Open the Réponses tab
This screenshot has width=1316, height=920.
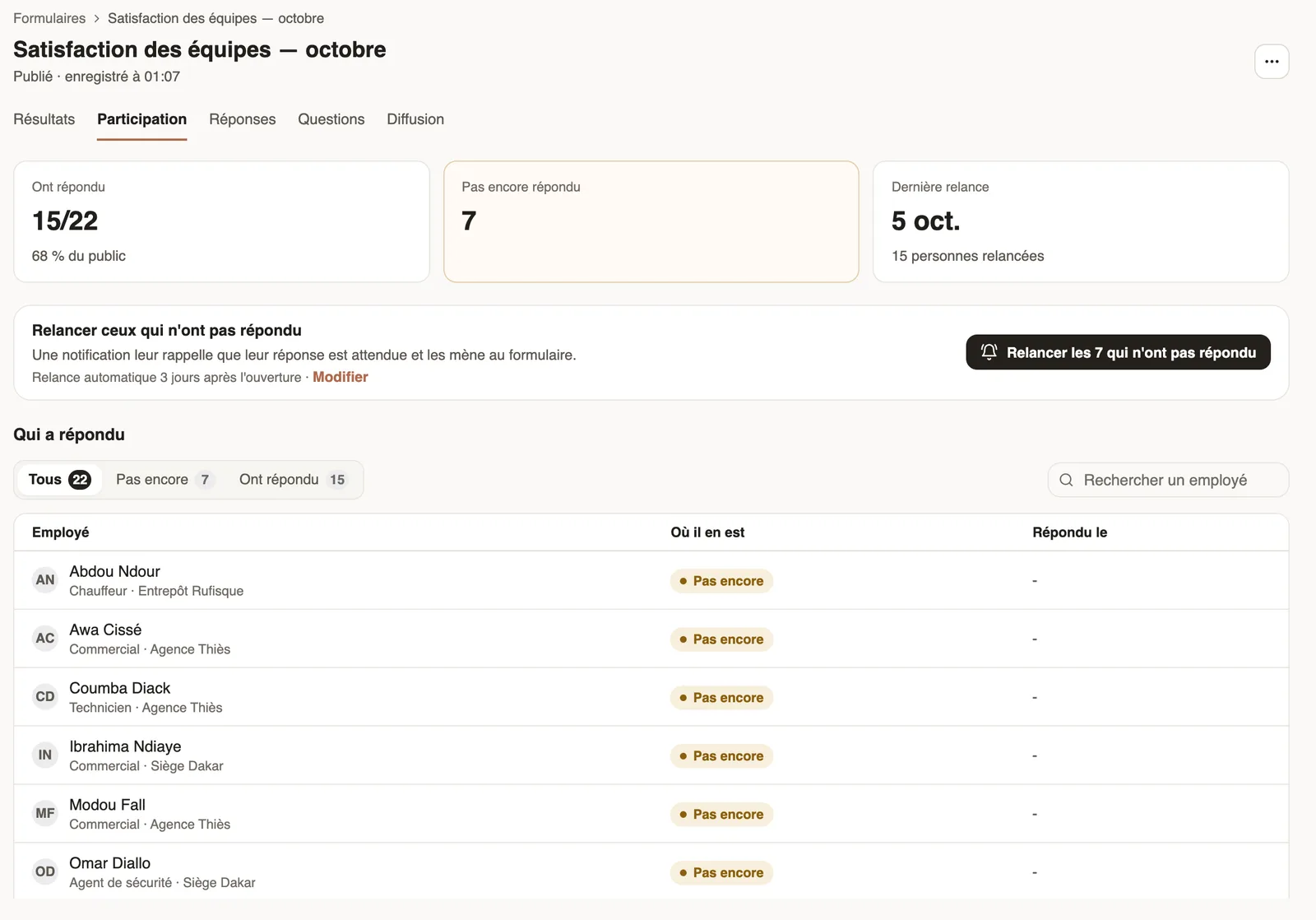click(x=243, y=119)
